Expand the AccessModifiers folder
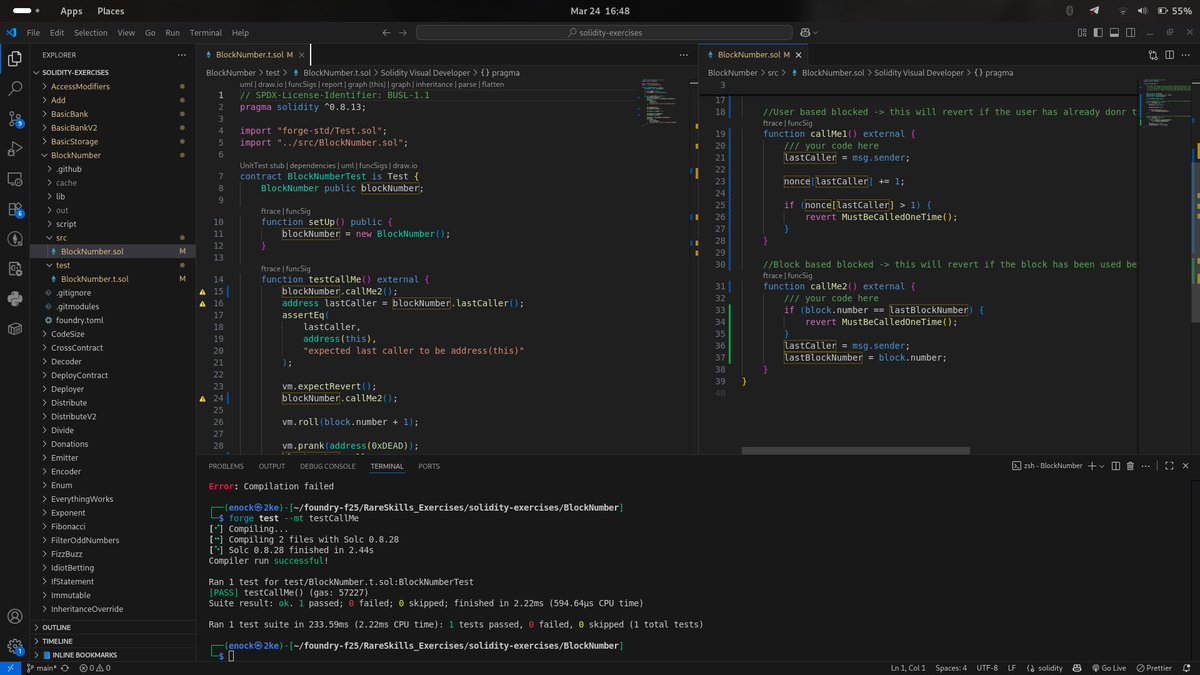Image resolution: width=1200 pixels, height=675 pixels. 113,87
